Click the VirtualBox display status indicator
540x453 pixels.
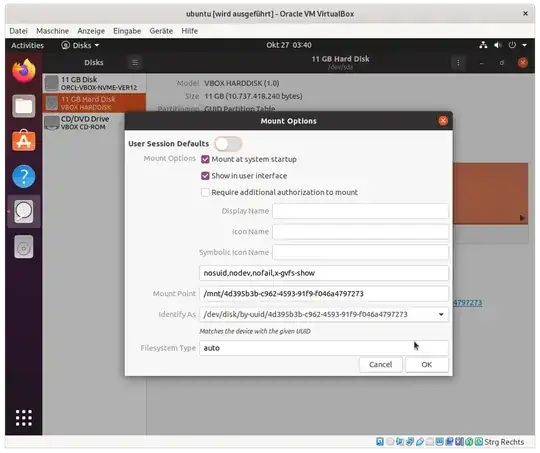tap(439, 442)
